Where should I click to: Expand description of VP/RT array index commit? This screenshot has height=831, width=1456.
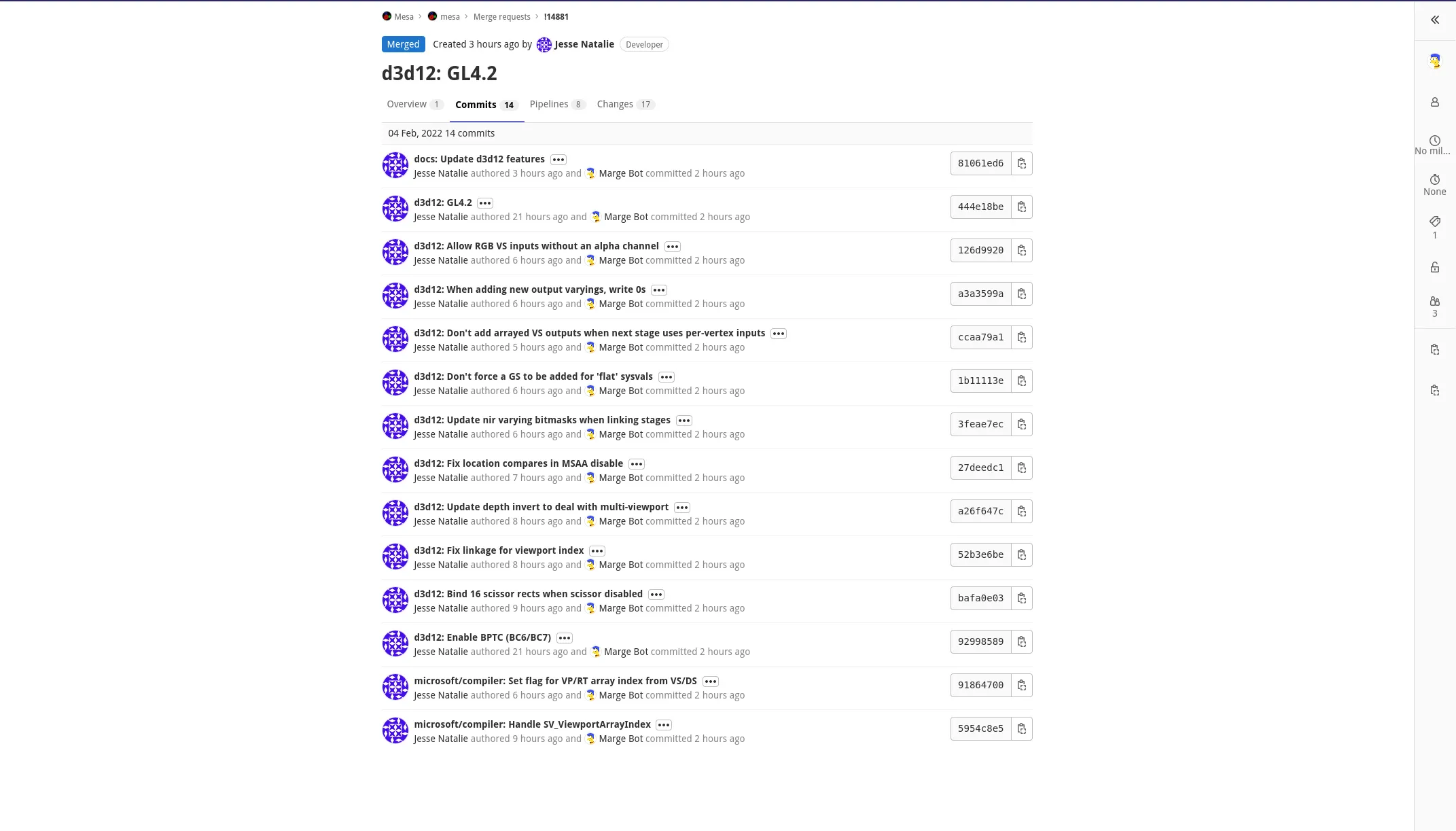(711, 682)
